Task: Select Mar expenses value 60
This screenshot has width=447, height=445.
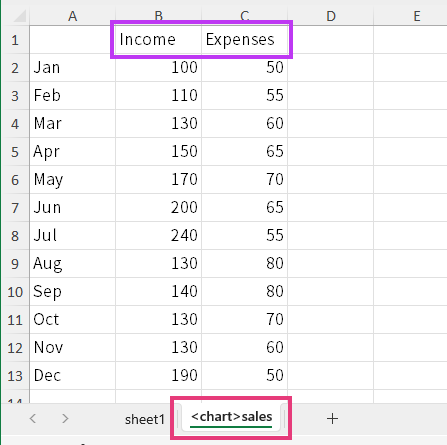Action: tap(245, 124)
